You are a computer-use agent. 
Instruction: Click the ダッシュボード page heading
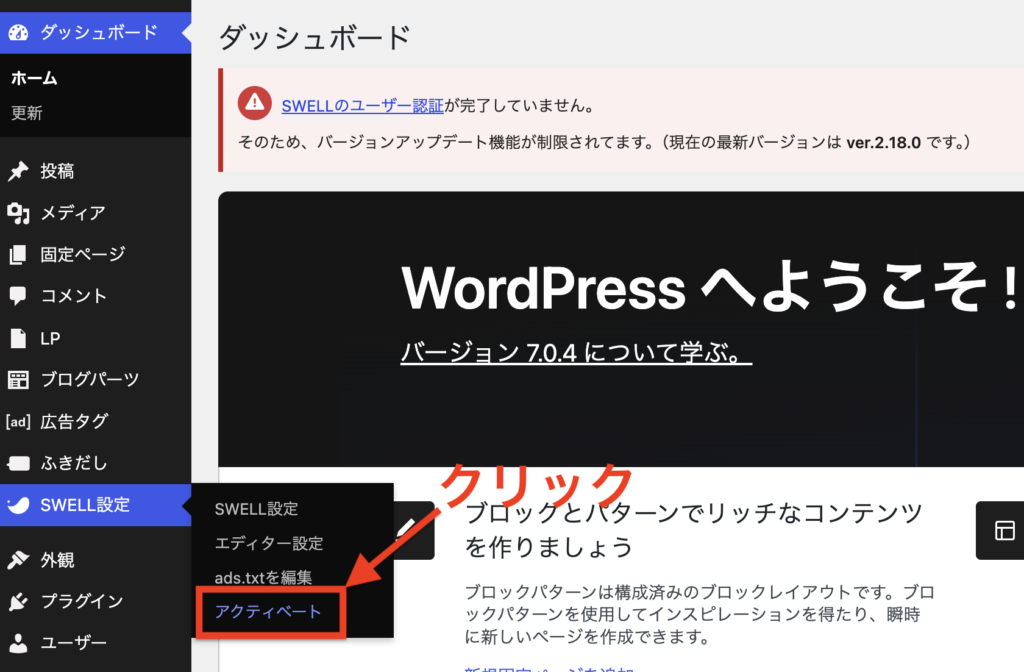[x=314, y=37]
